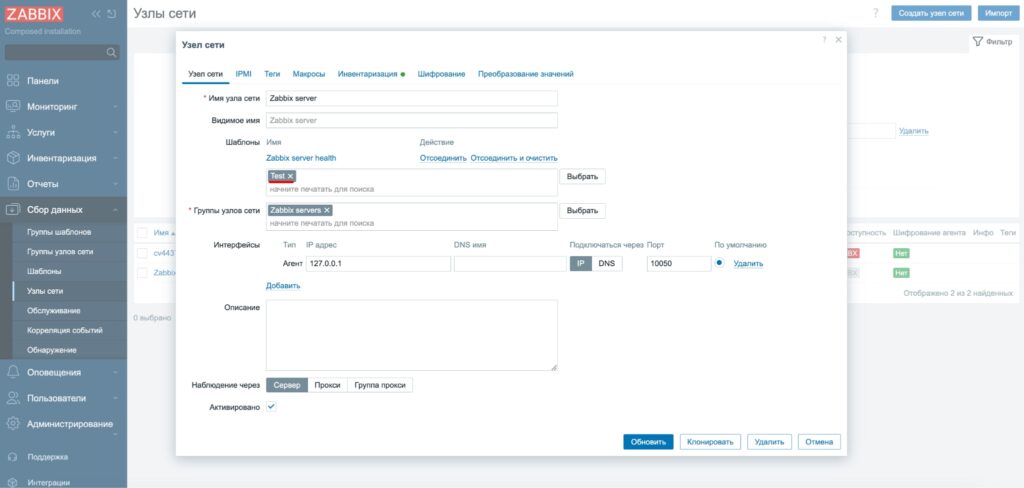Select the default interface radio button
The image size is (1024, 488).
719,264
